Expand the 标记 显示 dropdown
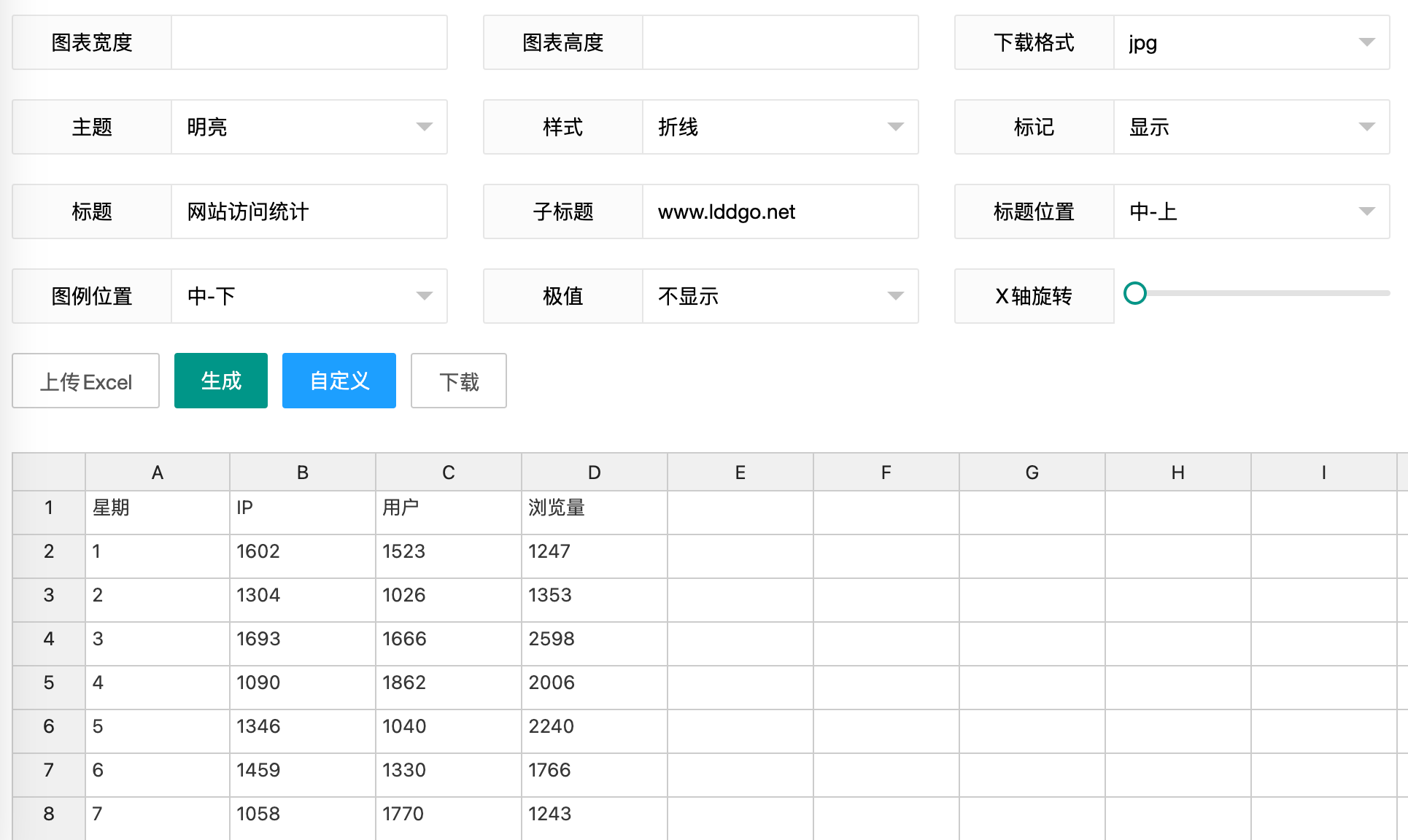Screen dimensions: 1408x840 click(1250, 127)
